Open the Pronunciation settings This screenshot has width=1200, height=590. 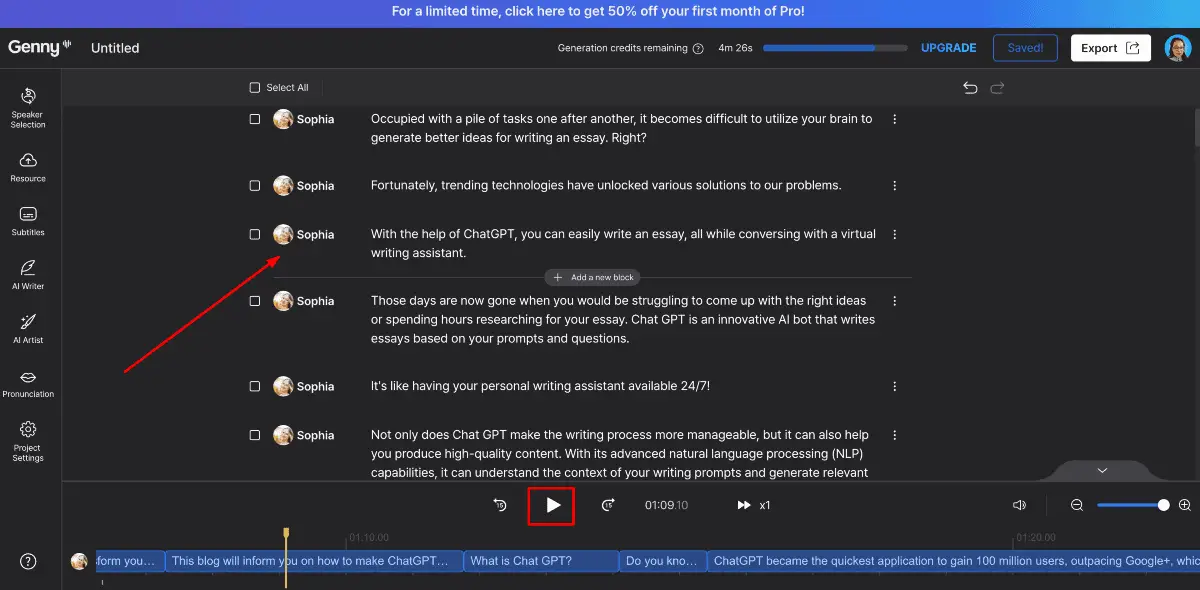click(28, 383)
